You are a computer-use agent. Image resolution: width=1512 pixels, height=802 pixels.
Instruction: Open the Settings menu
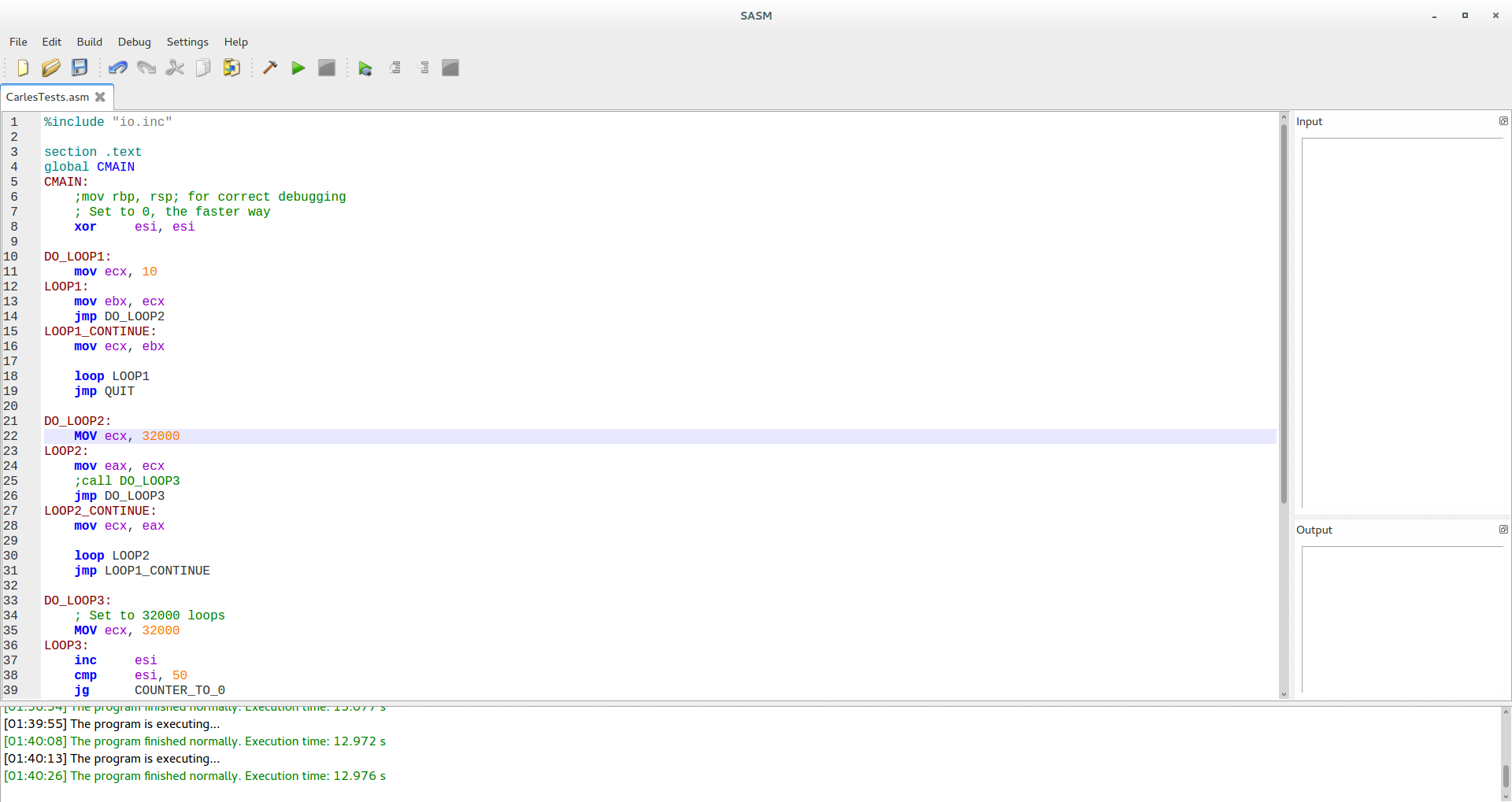187,42
